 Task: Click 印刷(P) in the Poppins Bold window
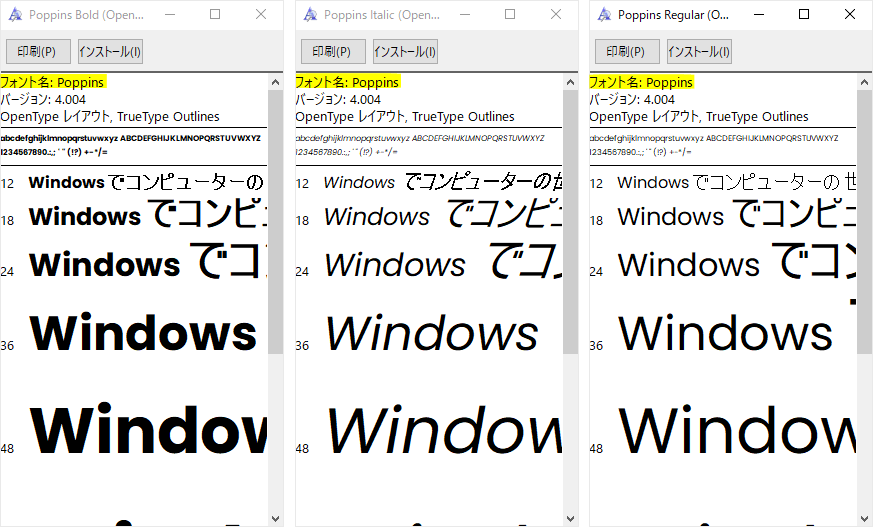[38, 52]
